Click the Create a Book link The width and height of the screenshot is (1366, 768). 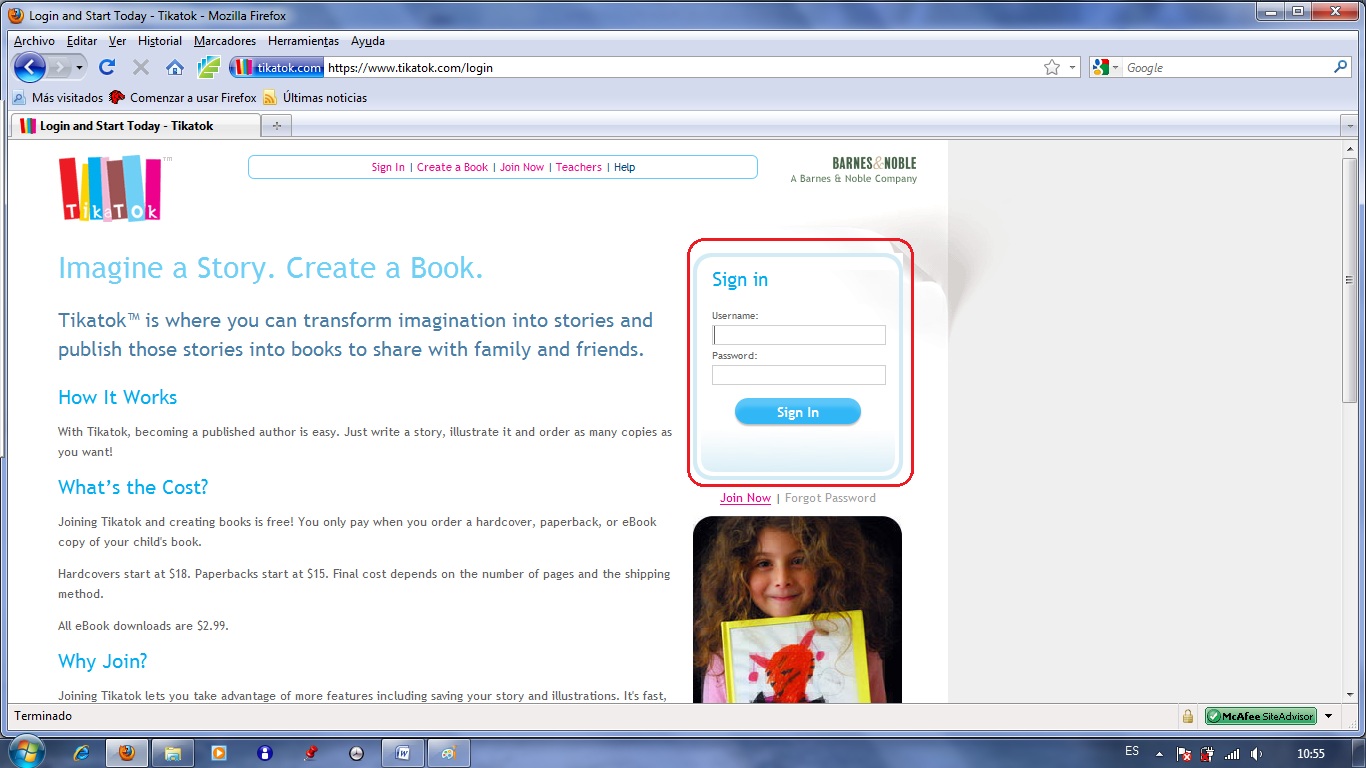(x=452, y=167)
